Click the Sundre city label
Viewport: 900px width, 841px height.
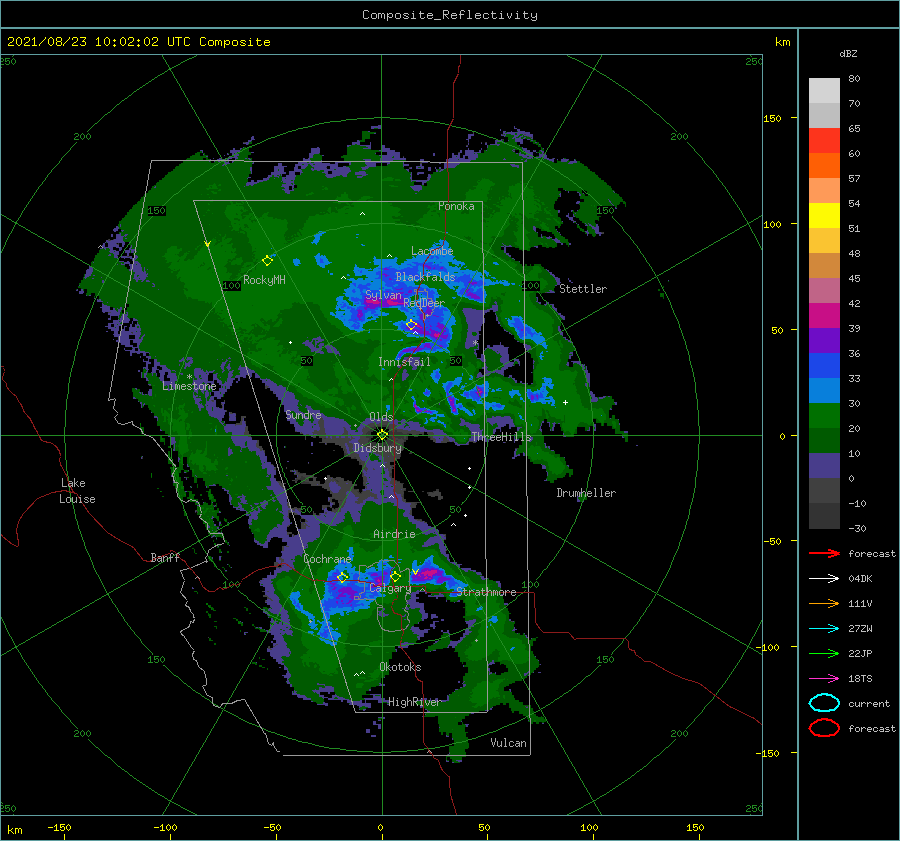(x=303, y=414)
